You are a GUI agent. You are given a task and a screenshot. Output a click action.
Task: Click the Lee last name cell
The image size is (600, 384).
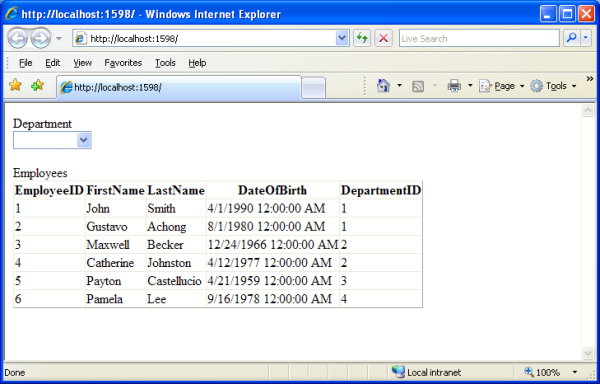coord(176,299)
